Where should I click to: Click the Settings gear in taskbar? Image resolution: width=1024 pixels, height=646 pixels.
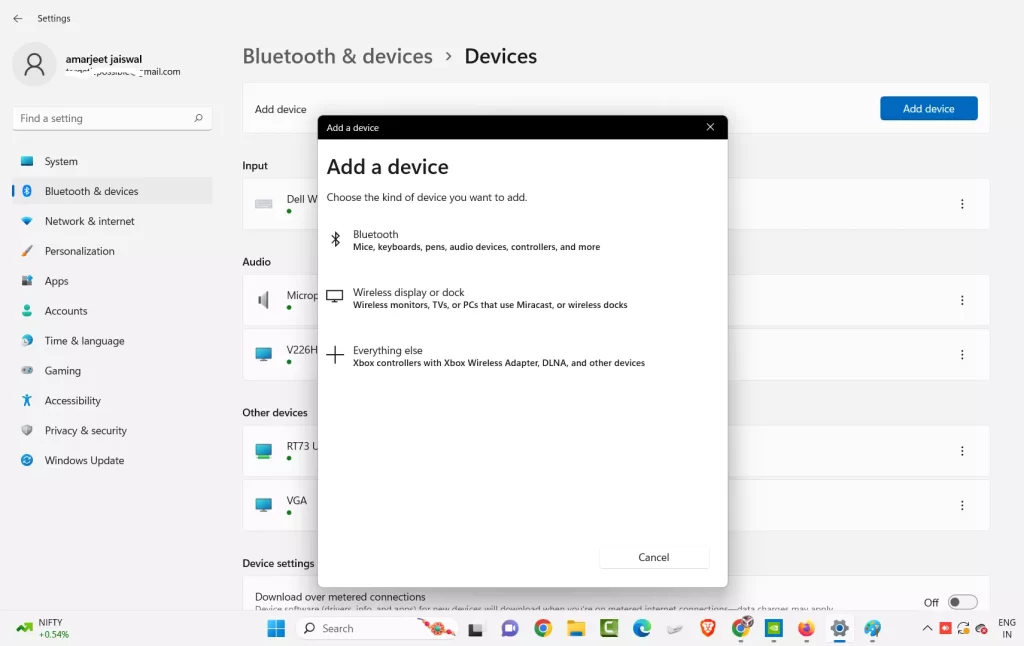pyautogui.click(x=839, y=628)
